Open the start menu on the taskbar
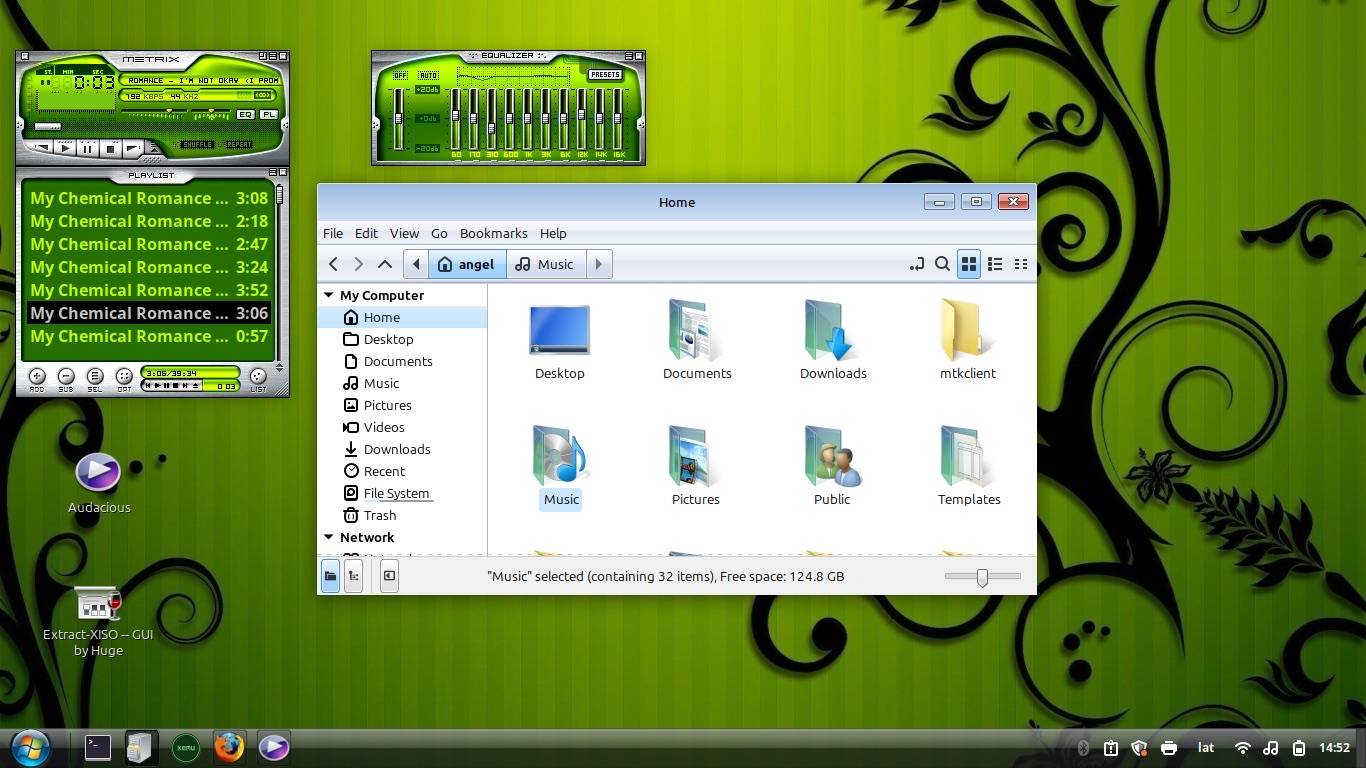 click(x=29, y=747)
